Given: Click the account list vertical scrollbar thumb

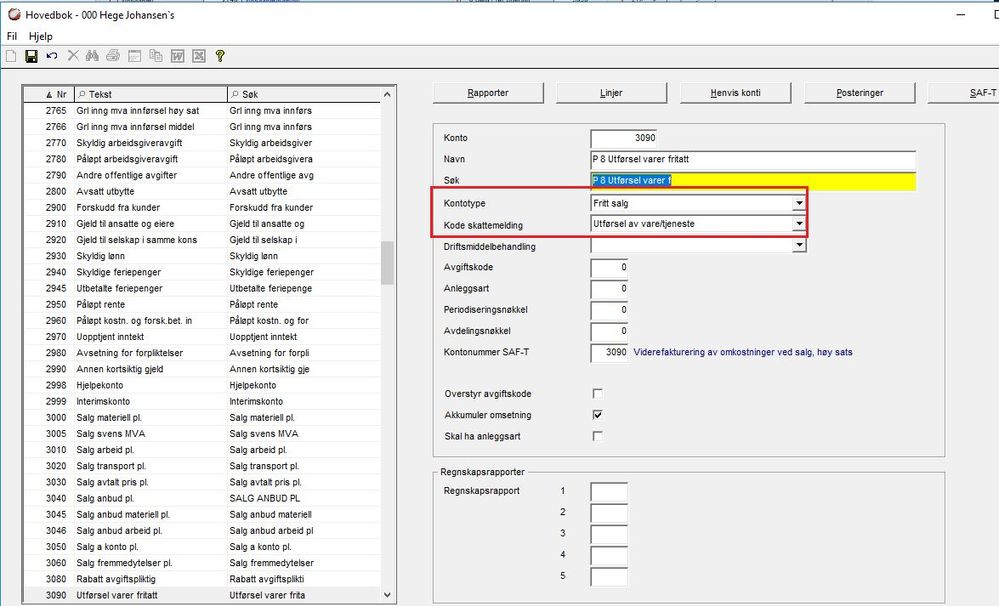Looking at the screenshot, I should click(x=387, y=263).
